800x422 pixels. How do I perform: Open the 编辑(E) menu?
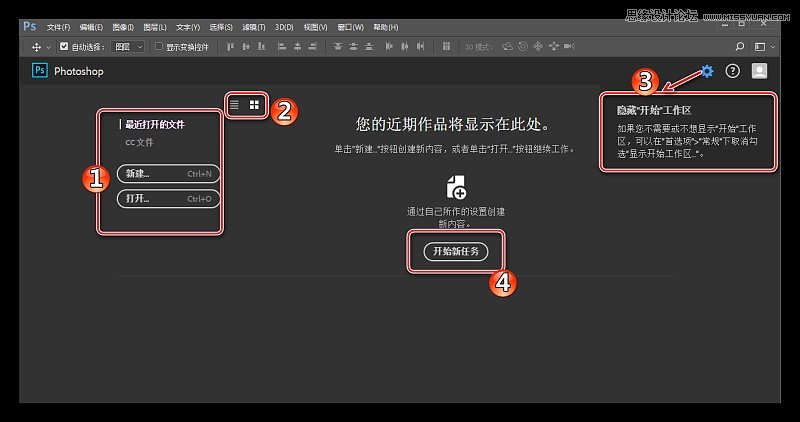point(91,27)
